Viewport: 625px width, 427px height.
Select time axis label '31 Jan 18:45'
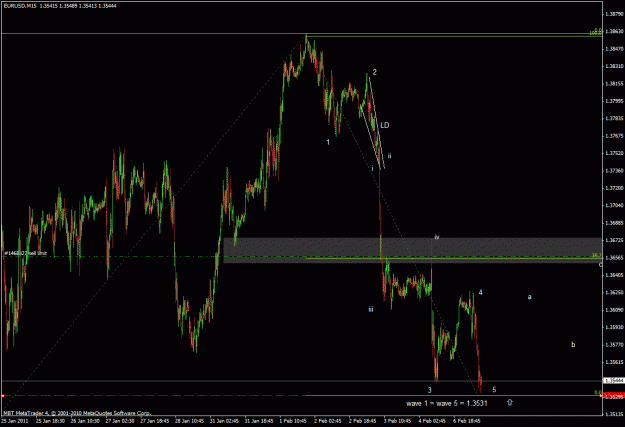pyautogui.click(x=259, y=421)
